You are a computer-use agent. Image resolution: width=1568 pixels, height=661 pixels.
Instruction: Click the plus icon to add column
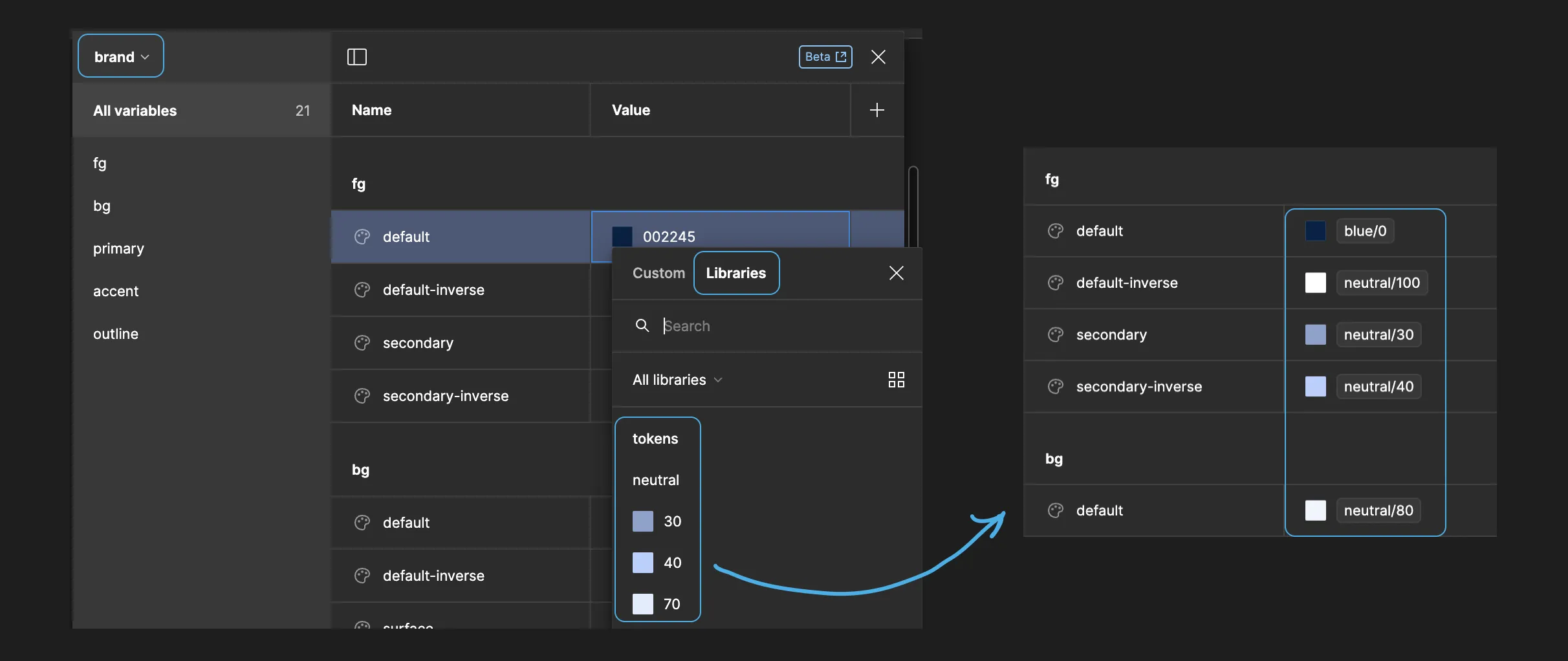tap(877, 110)
